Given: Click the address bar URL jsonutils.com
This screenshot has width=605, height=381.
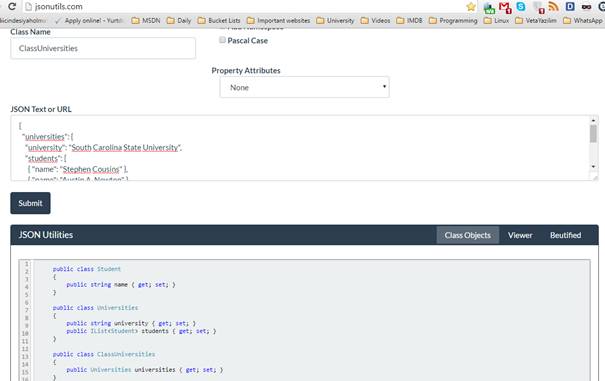Looking at the screenshot, I should [x=59, y=7].
